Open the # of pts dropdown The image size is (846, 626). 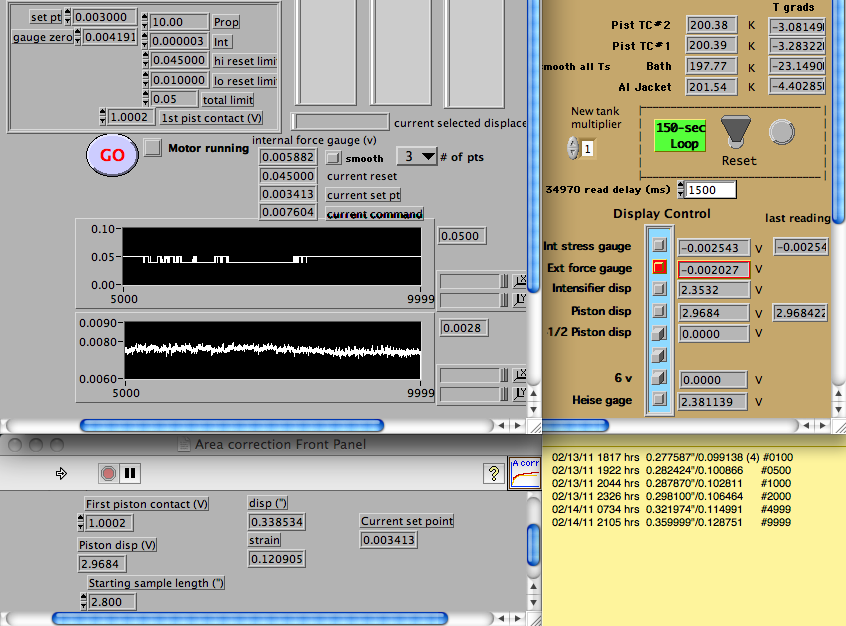click(418, 157)
